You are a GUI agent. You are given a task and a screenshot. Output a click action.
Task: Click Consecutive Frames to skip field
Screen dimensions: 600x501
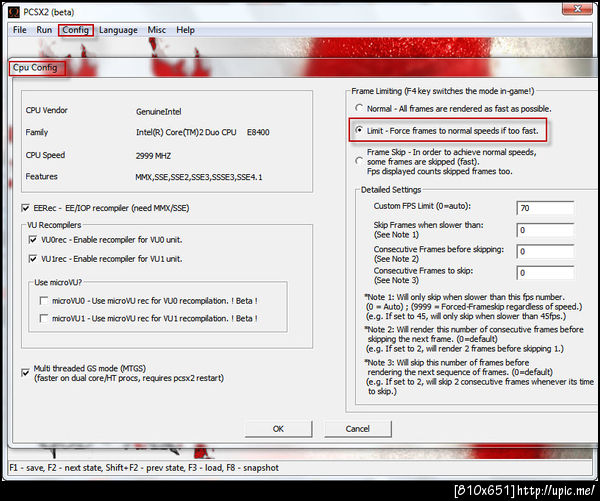(x=545, y=273)
